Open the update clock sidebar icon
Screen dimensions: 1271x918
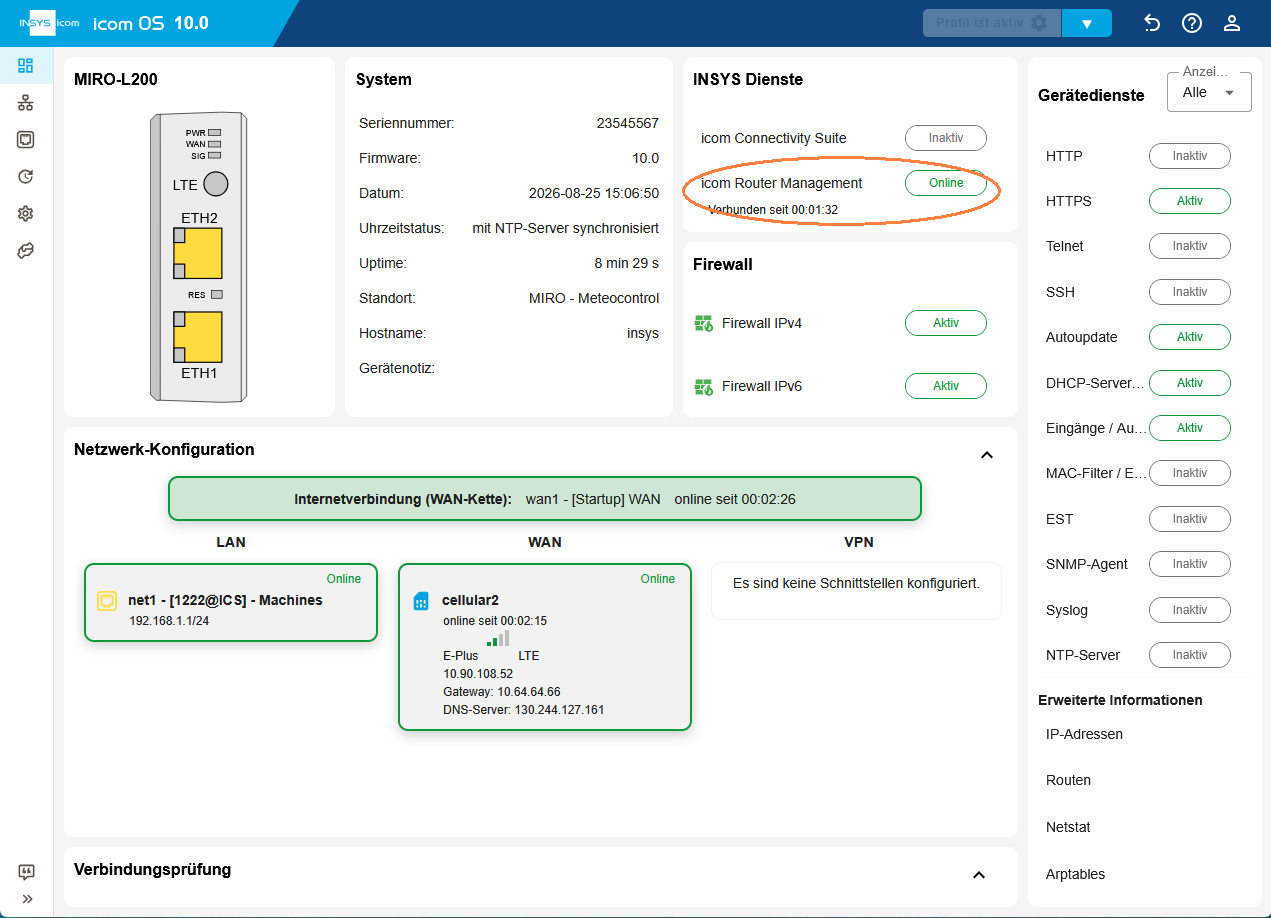[x=26, y=177]
